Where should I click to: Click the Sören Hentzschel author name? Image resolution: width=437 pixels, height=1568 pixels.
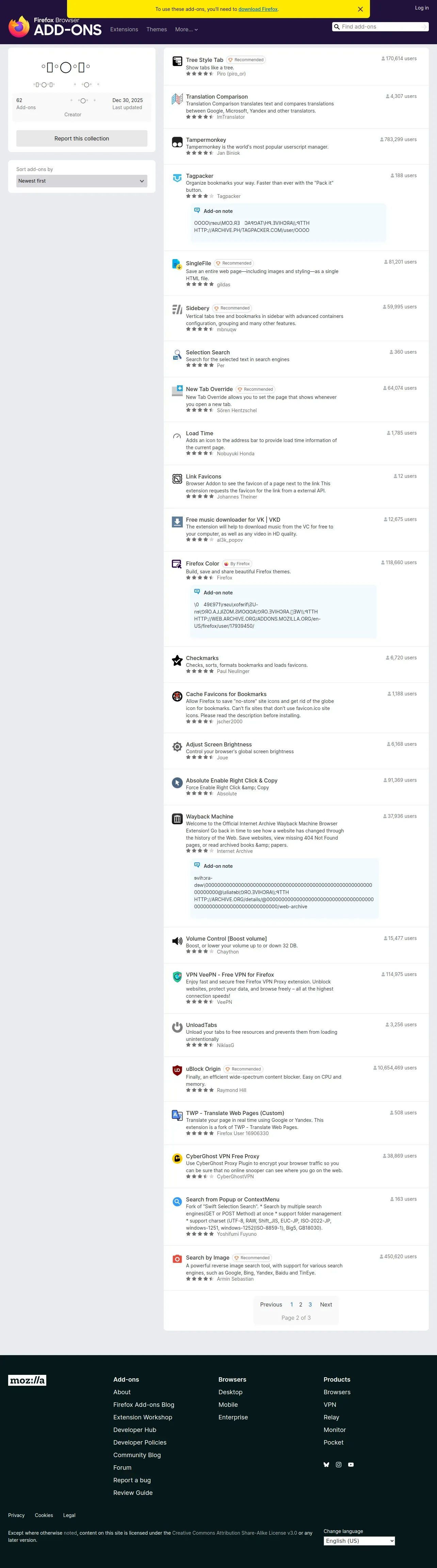pos(237,410)
